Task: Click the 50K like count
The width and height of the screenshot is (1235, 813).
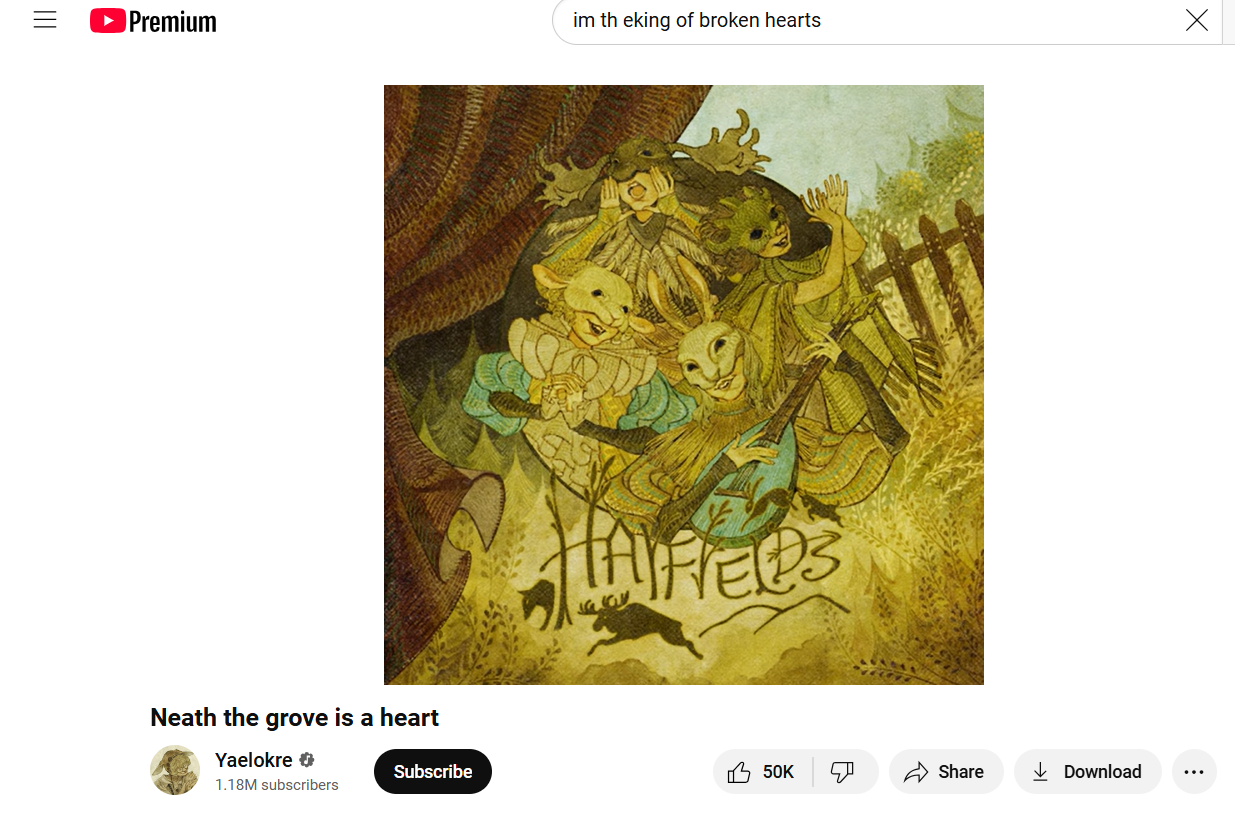Action: pyautogui.click(x=778, y=772)
